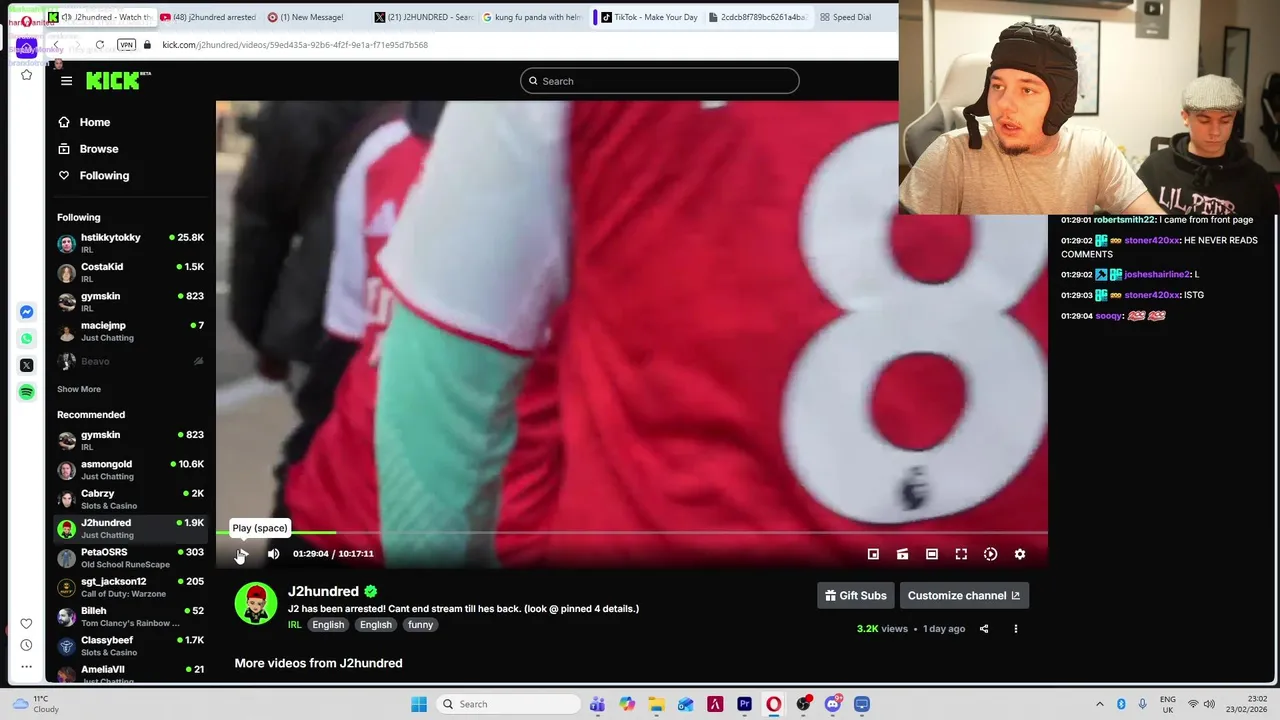Viewport: 1280px width, 720px height.
Task: Open PetaOSRS in Recommended list
Action: point(131,558)
